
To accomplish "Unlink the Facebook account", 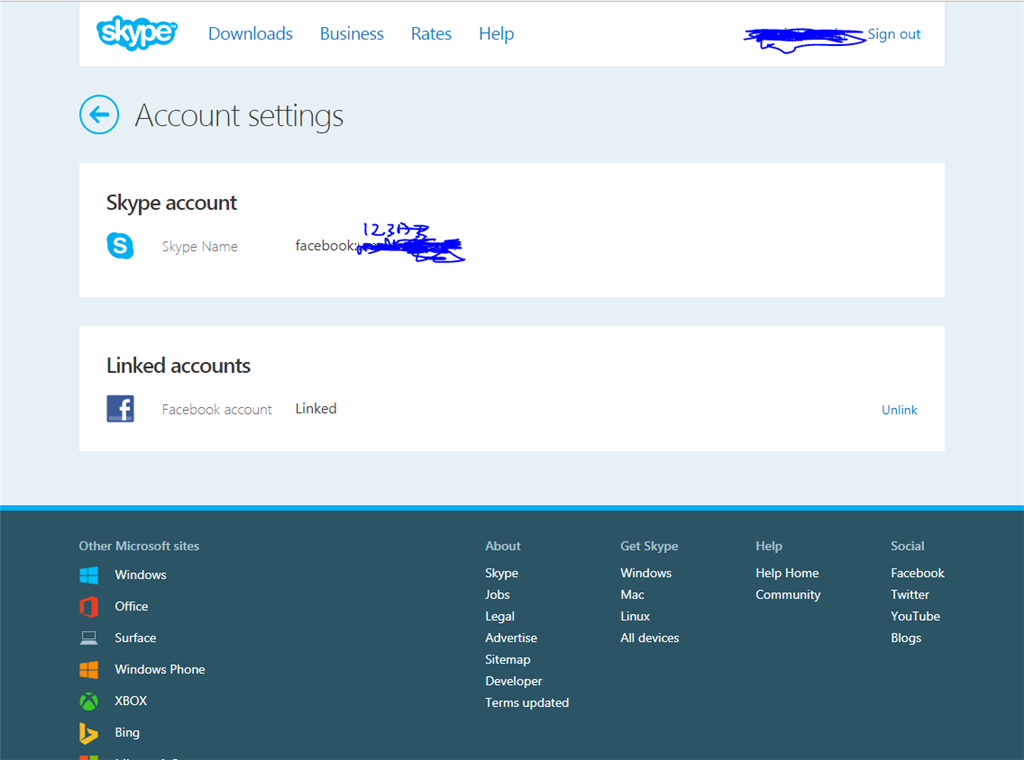I will pos(899,410).
